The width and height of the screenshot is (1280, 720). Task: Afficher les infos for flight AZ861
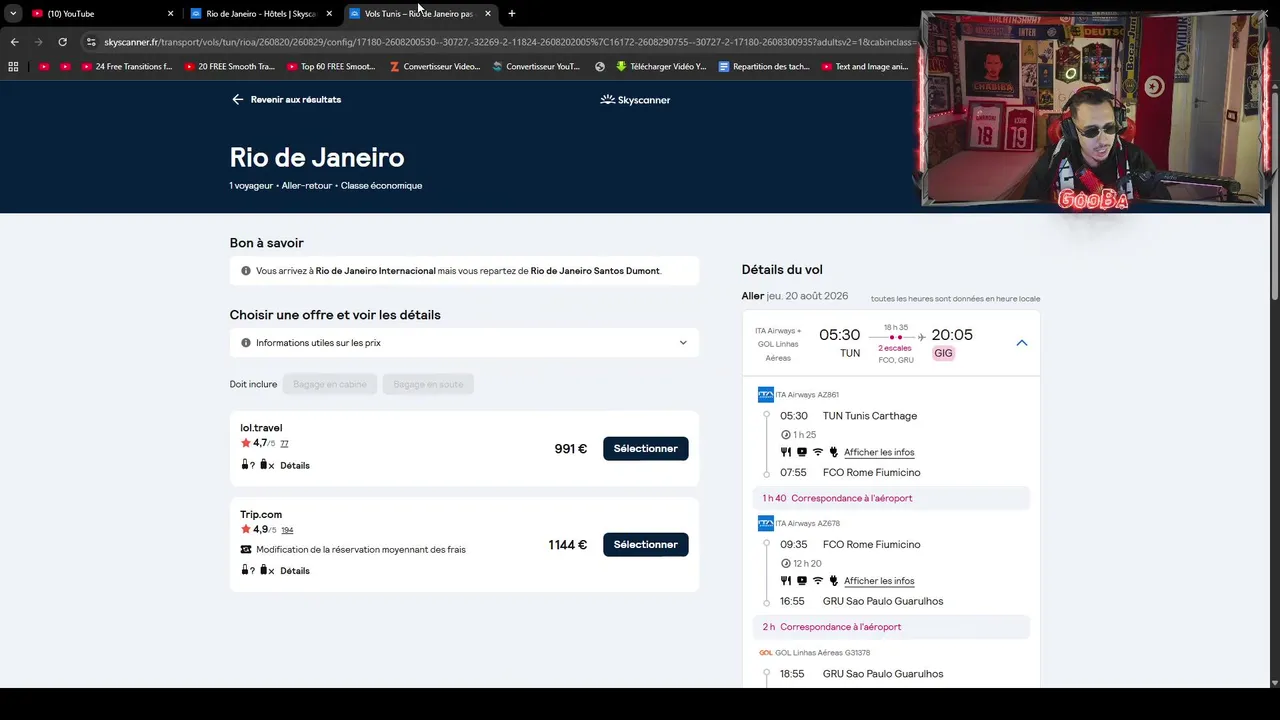pos(879,452)
